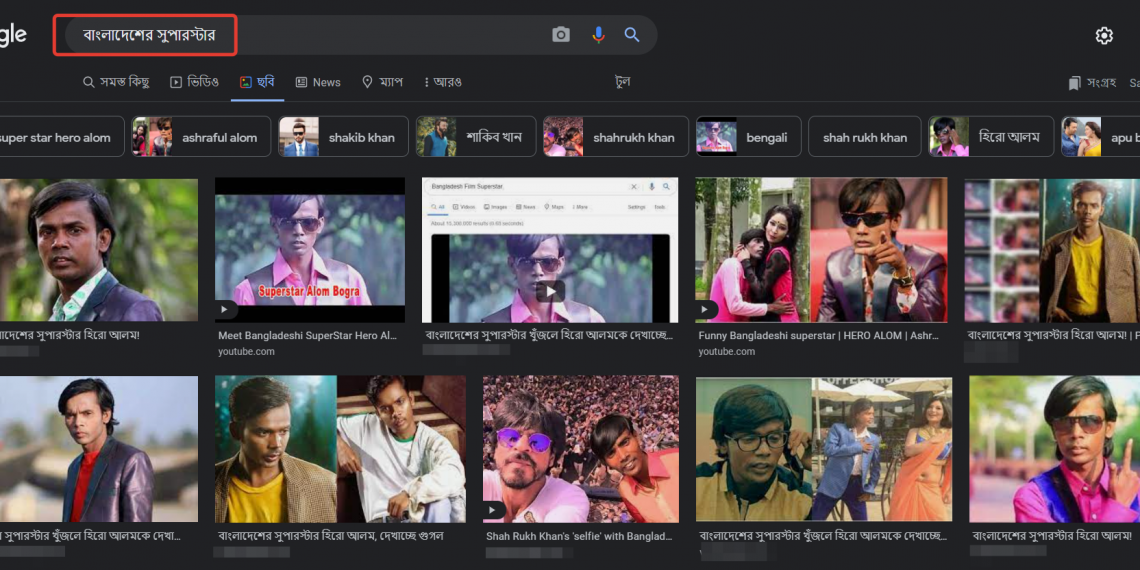Open the tools filter options

(x=623, y=82)
